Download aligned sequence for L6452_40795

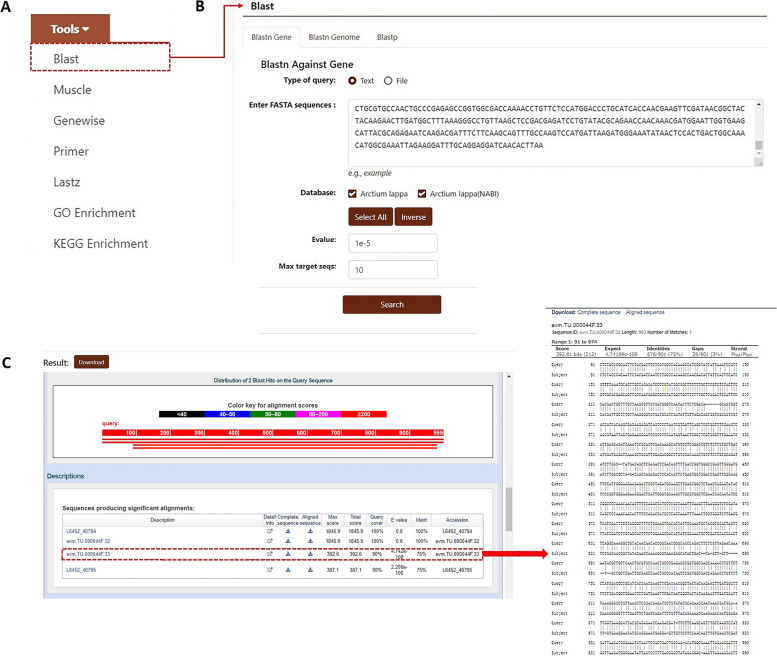pyautogui.click(x=309, y=569)
